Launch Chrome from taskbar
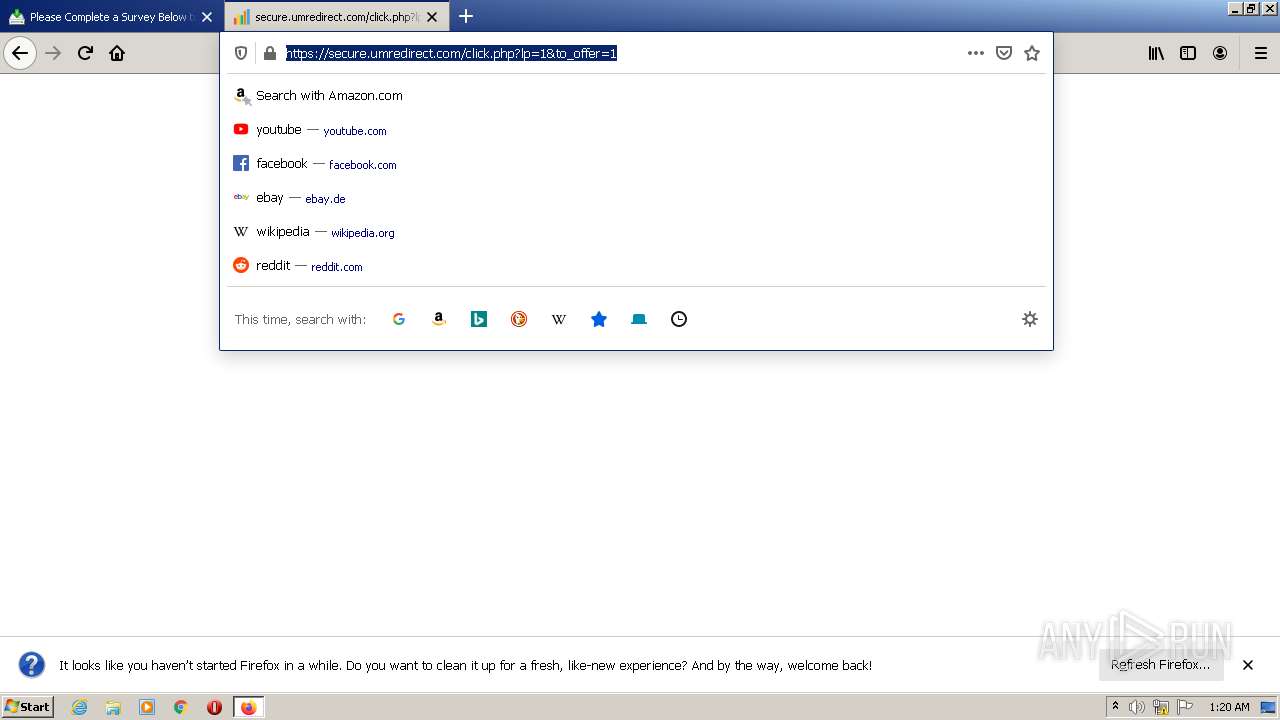1280x720 pixels. [x=181, y=707]
